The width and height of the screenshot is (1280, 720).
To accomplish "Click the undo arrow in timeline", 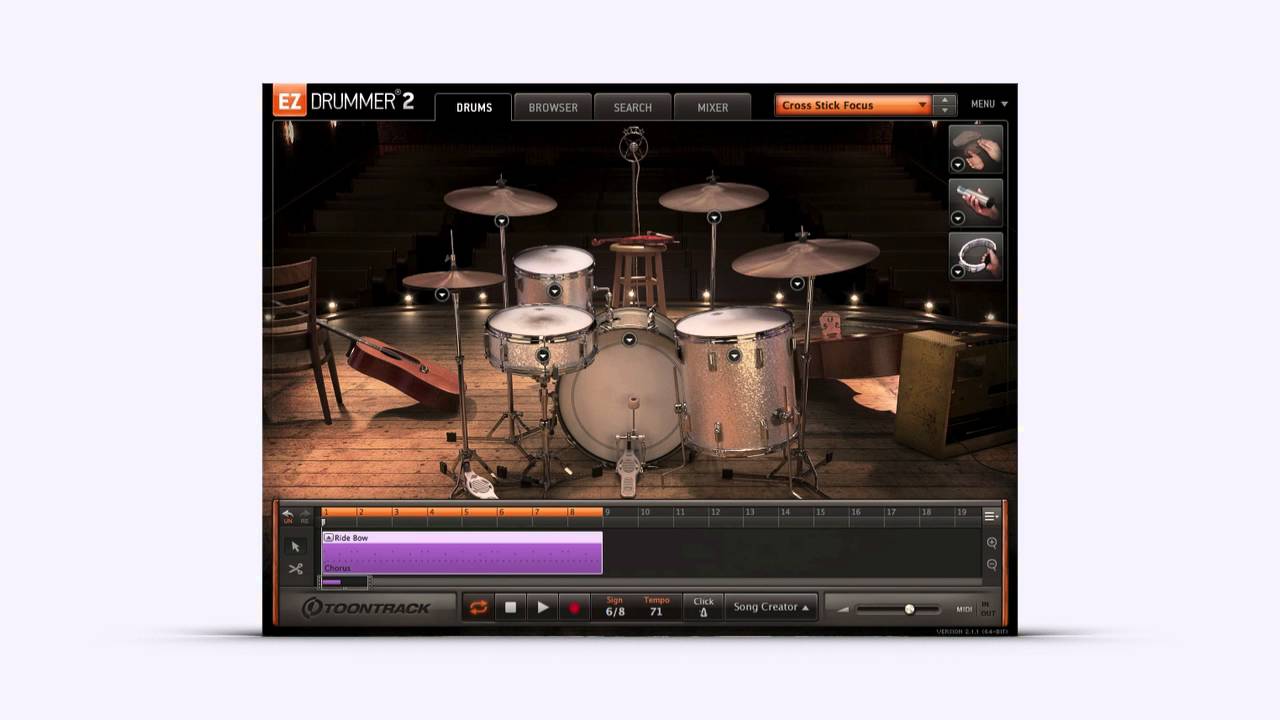I will [288, 515].
